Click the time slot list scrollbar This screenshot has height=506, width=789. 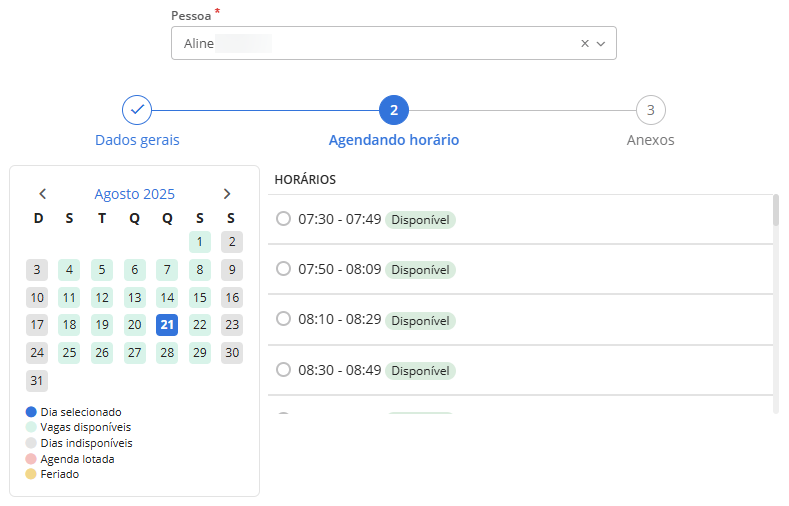point(776,212)
